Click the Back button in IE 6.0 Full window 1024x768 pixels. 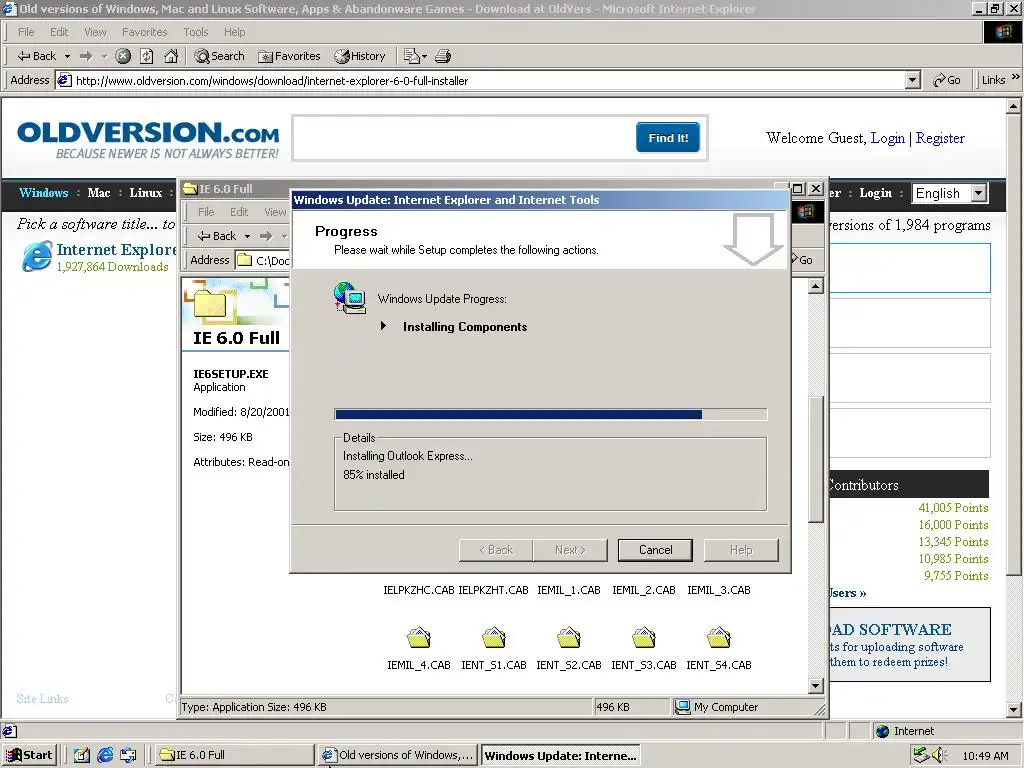point(217,236)
